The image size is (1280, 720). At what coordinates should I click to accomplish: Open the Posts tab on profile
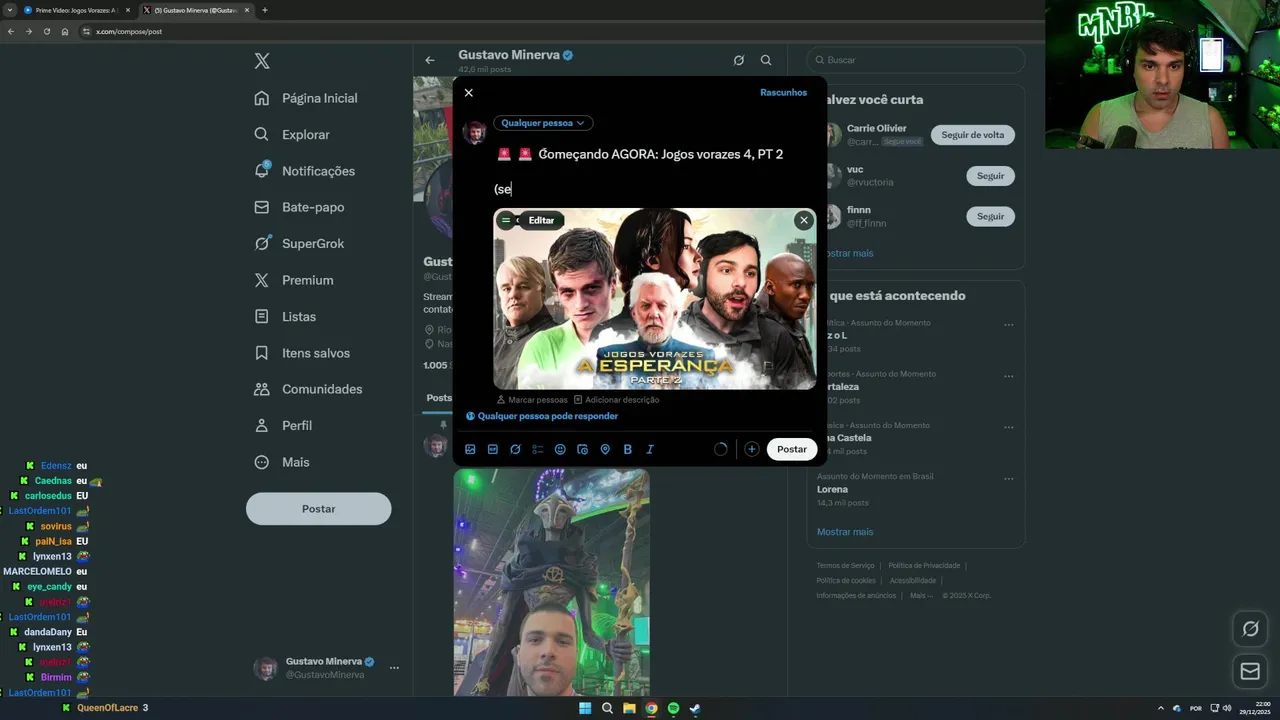click(x=439, y=398)
